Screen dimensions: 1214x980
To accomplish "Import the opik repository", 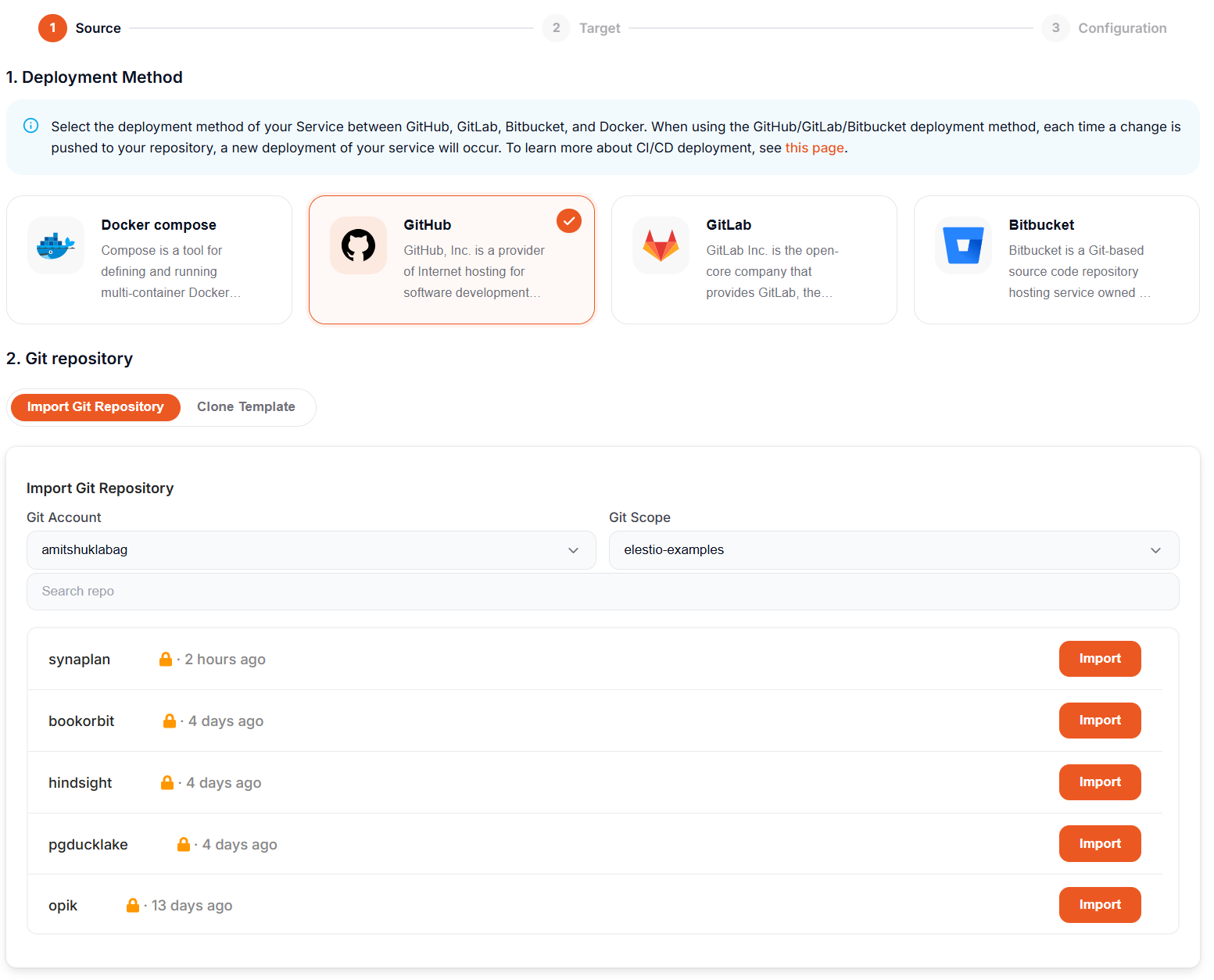I will point(1100,905).
